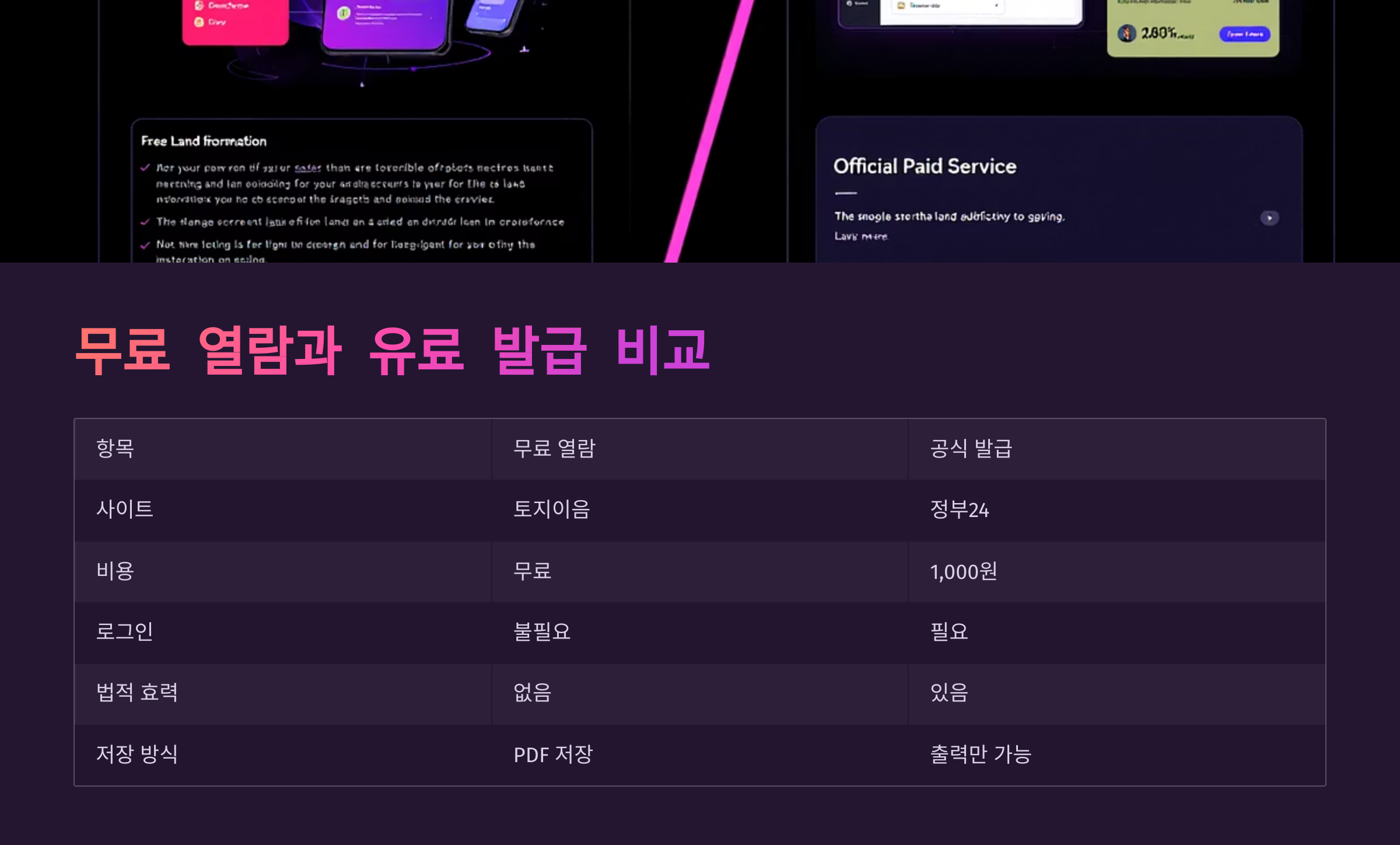Click the first checkmark under Free Land Information
The height and width of the screenshot is (845, 1400).
(x=145, y=168)
